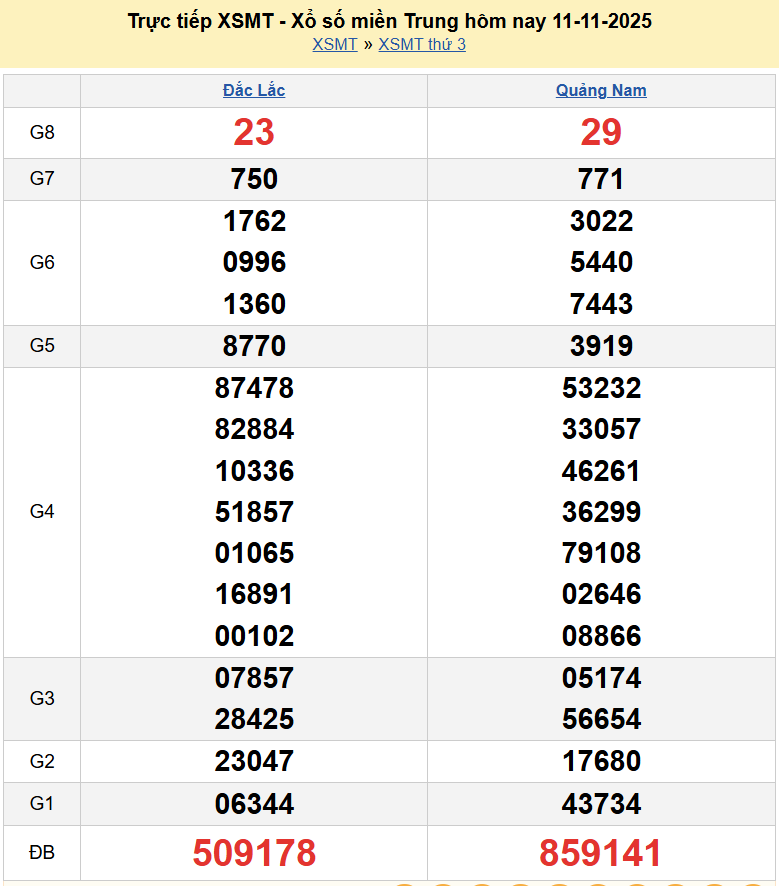Click the G6 number 0996
Screen dimensions: 779x886
[x=254, y=262]
